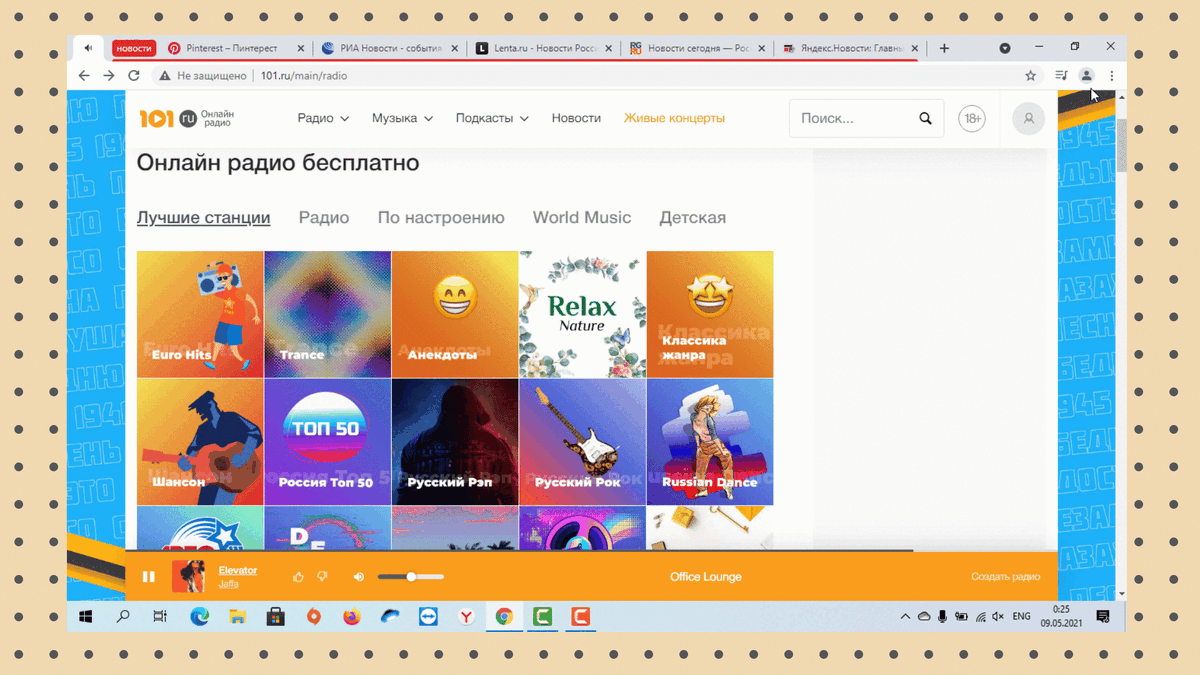
Task: Bookmark this page with the star
Action: click(1030, 76)
